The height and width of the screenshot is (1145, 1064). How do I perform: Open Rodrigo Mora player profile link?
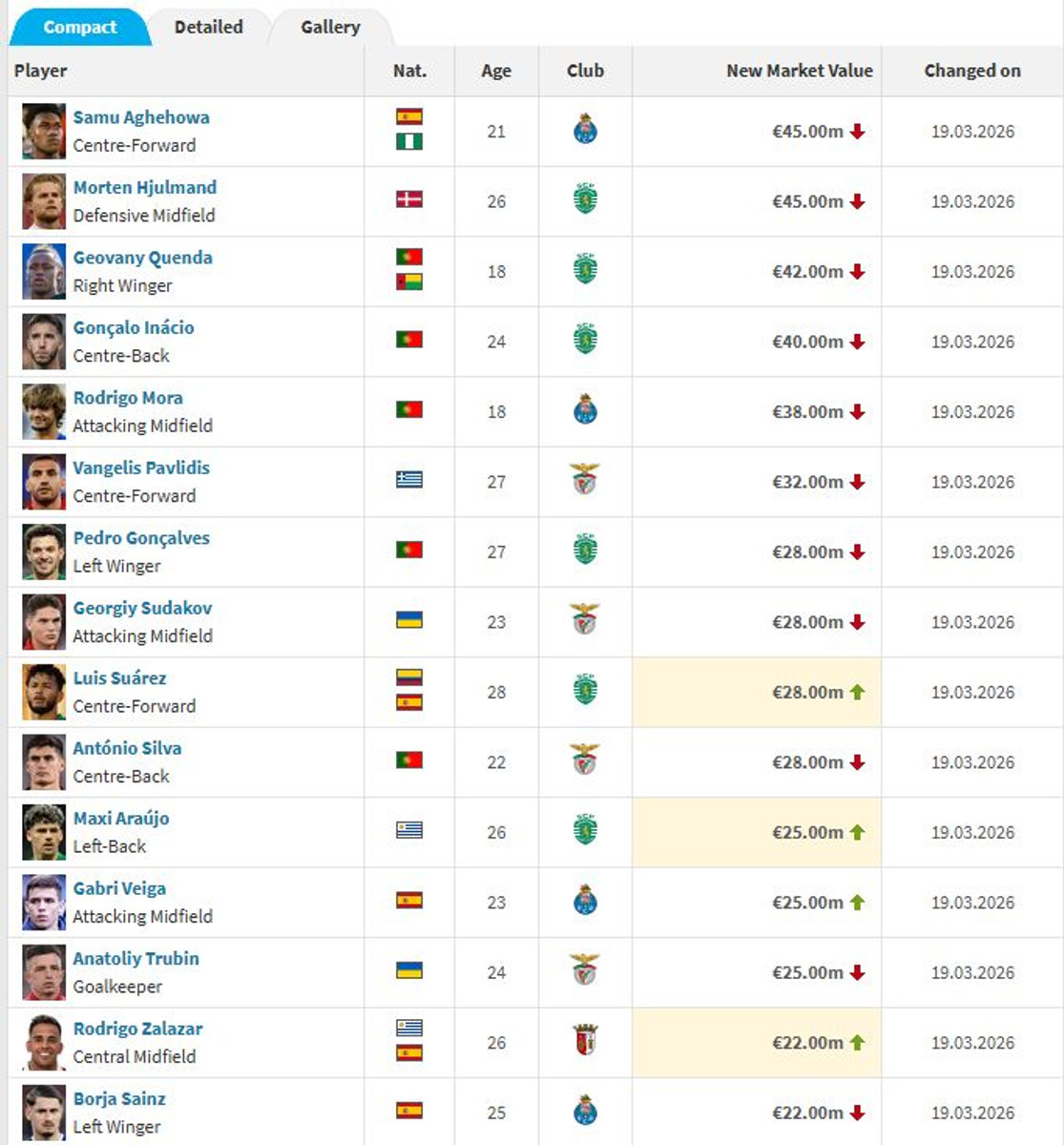(x=128, y=398)
